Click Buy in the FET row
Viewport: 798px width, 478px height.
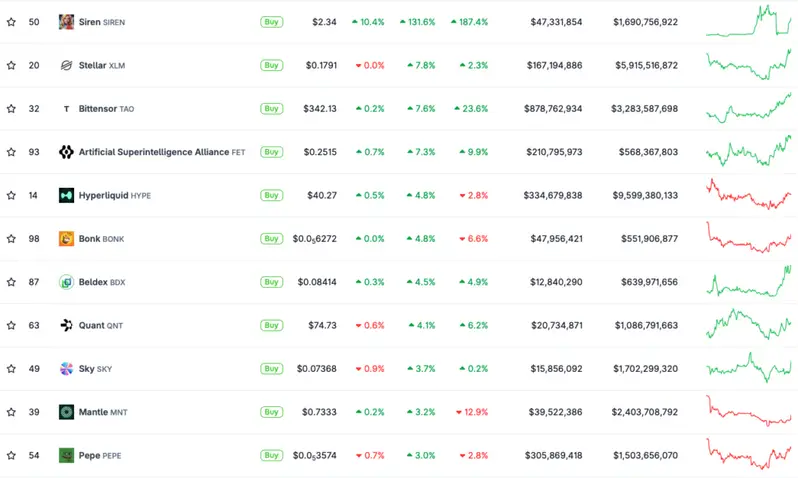click(x=271, y=152)
